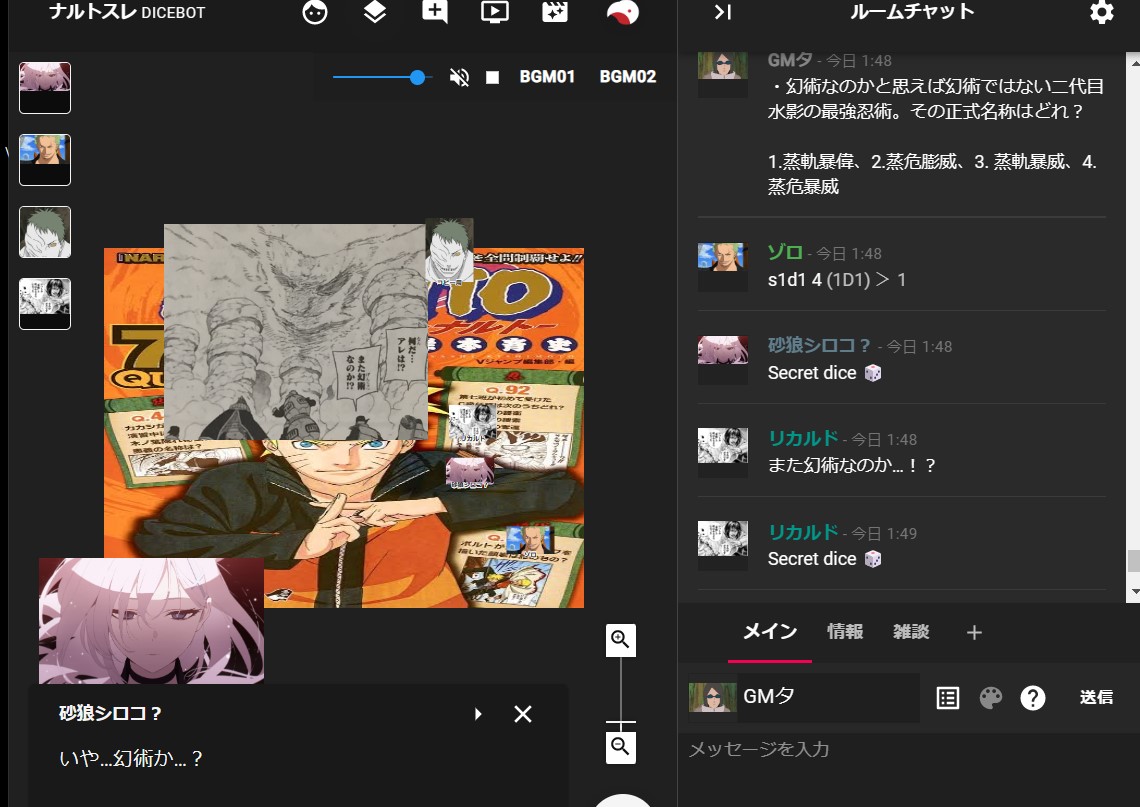Viewport: 1140px width, 807px height.
Task: Play BGM02 track
Action: pyautogui.click(x=627, y=77)
